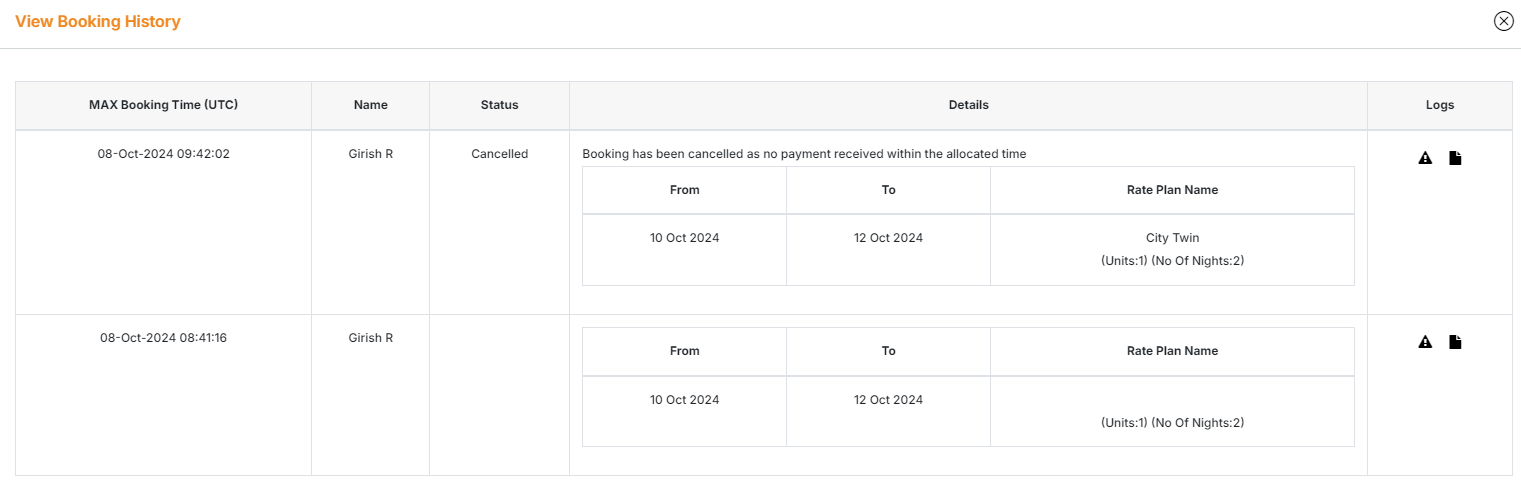This screenshot has width=1521, height=494.
Task: Select the booking cancelled no-payment message
Action: 804,154
